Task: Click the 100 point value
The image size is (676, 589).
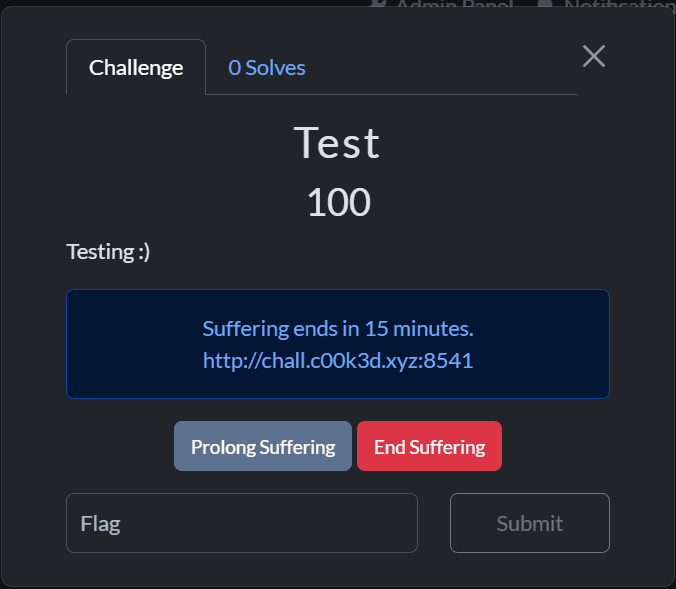Action: tap(338, 203)
